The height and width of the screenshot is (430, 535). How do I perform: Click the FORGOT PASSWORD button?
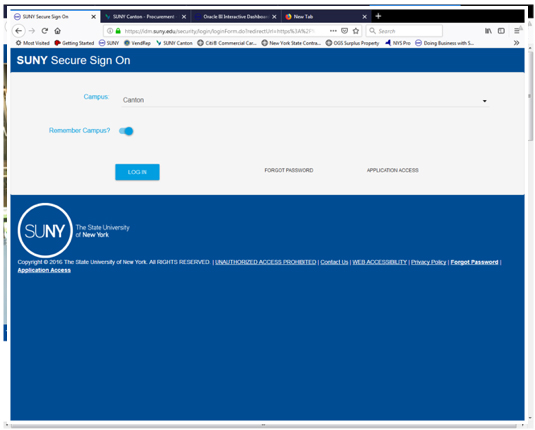click(x=289, y=170)
